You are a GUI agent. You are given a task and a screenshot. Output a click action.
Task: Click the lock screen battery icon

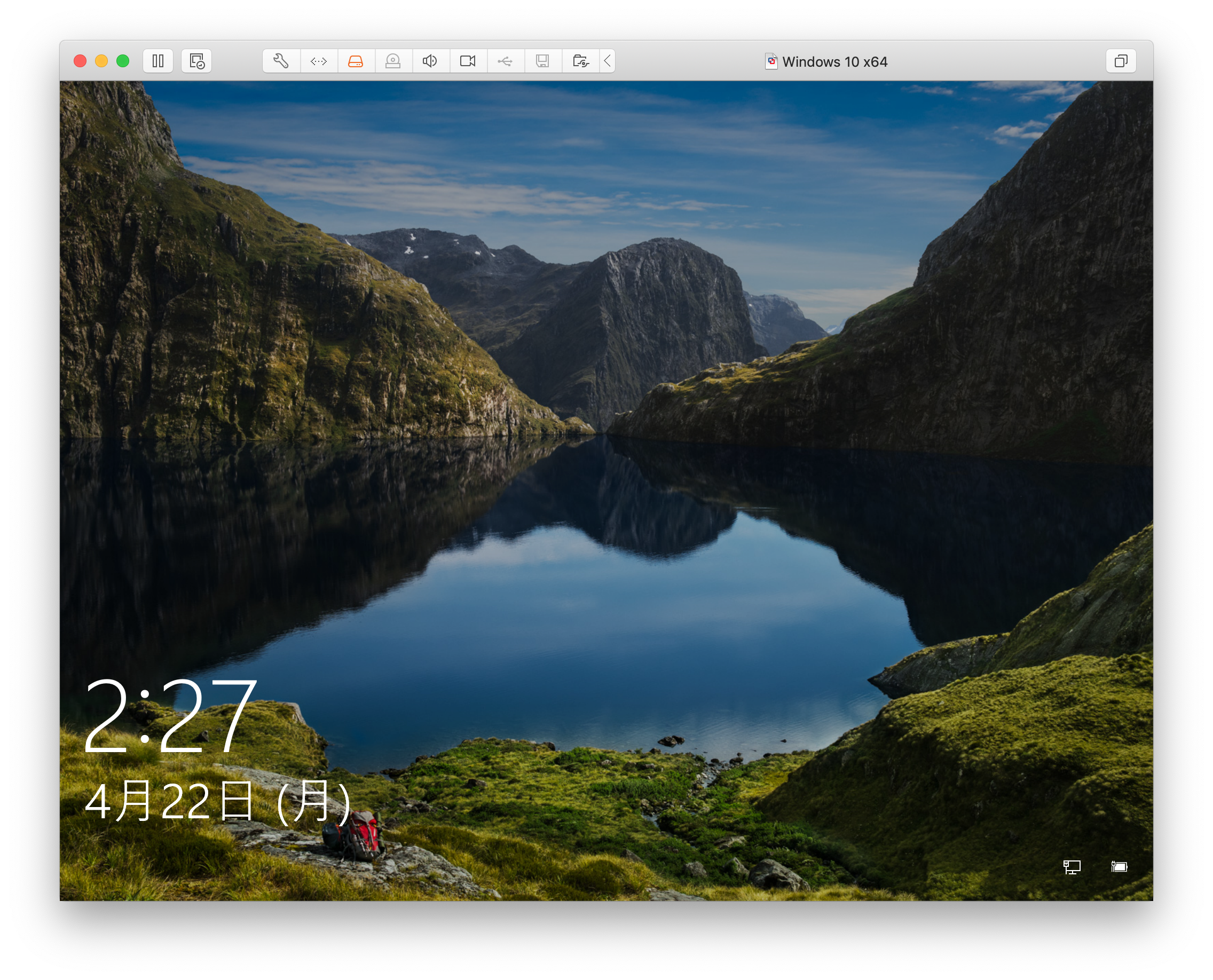coord(1120,867)
